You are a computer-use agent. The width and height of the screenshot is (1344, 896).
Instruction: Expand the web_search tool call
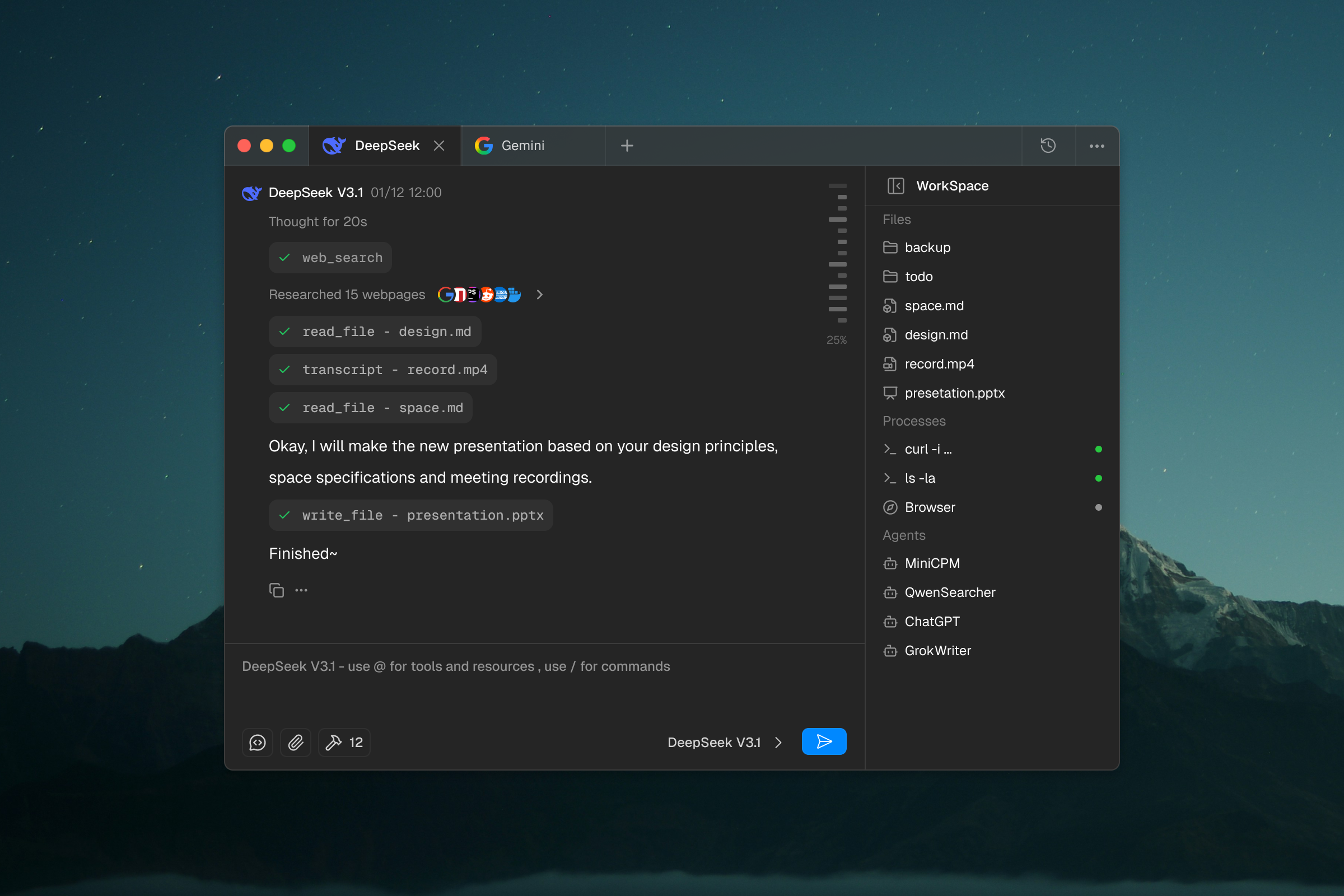[x=330, y=258]
